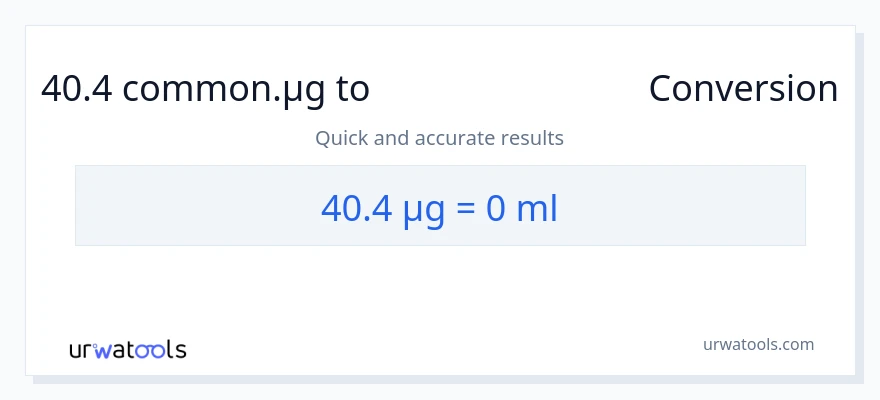This screenshot has height=400, width=880.
Task: Click the 'Quick and accurate results' subtitle
Action: tap(439, 138)
